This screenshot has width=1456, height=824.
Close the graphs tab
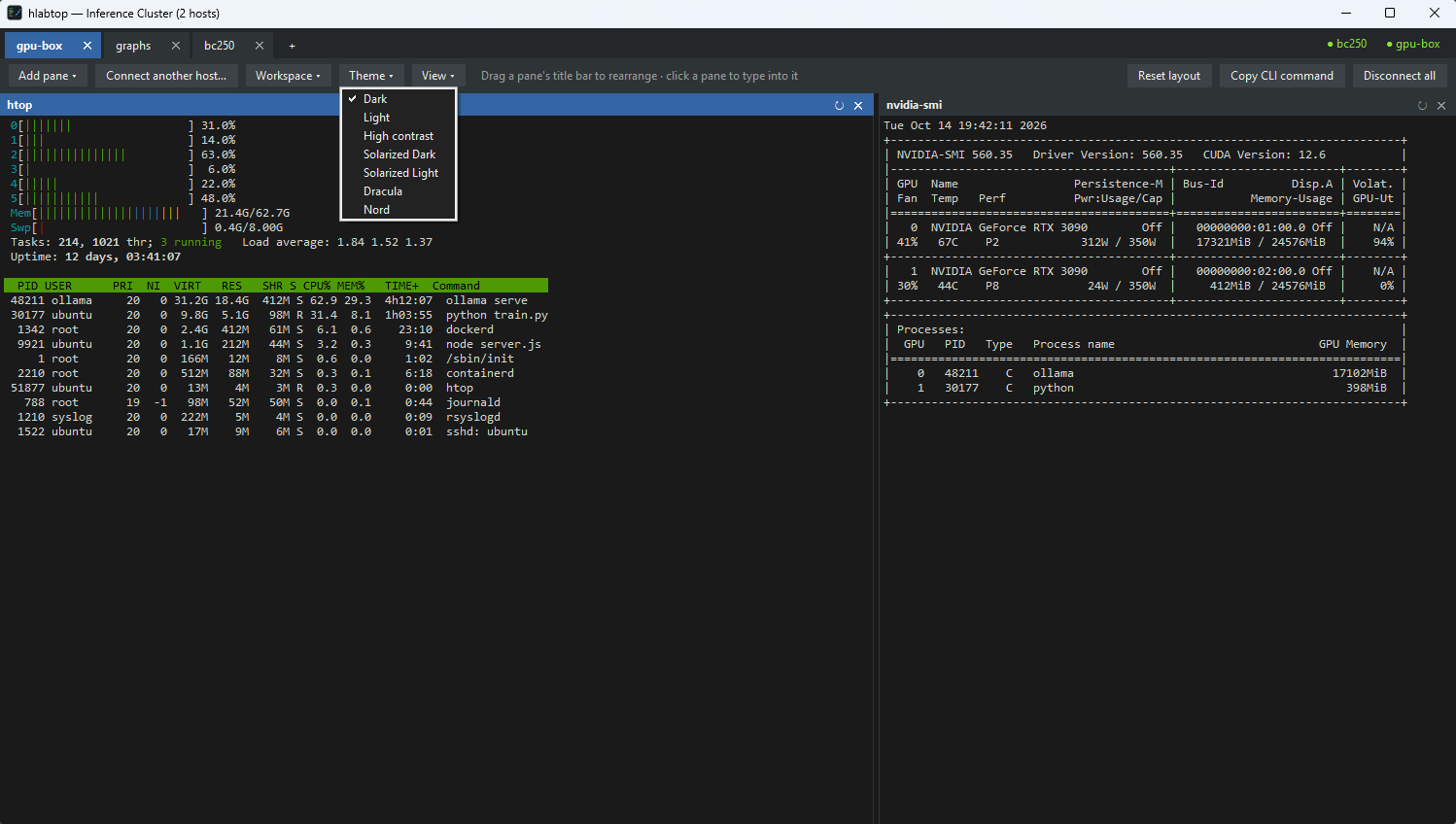[x=176, y=46]
